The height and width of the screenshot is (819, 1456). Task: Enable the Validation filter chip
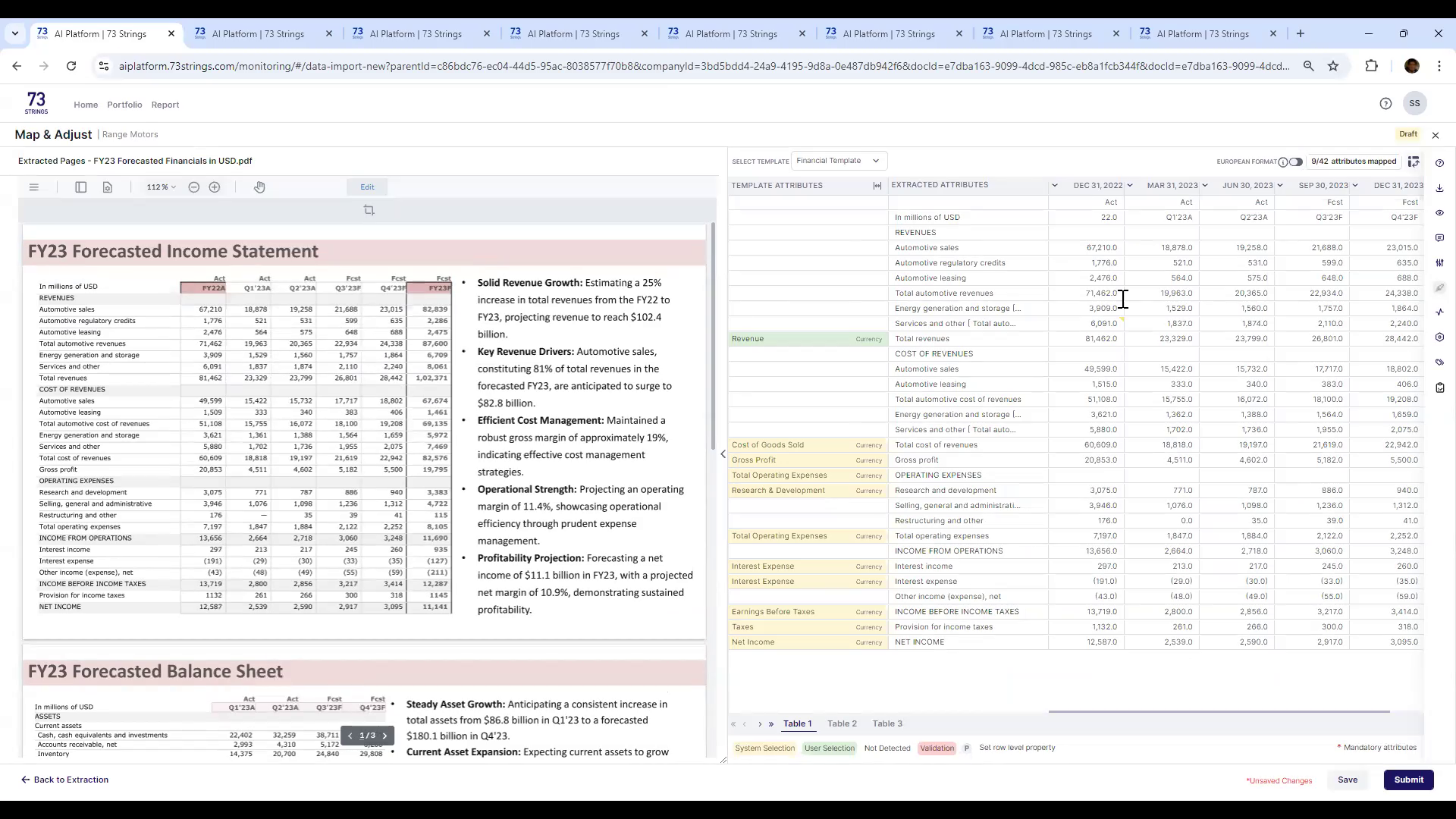937,748
